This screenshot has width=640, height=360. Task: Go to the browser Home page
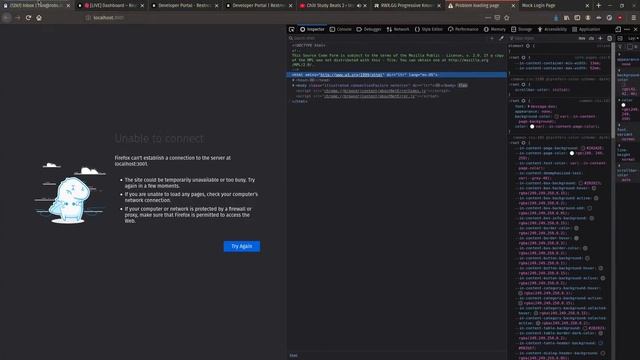[39, 18]
